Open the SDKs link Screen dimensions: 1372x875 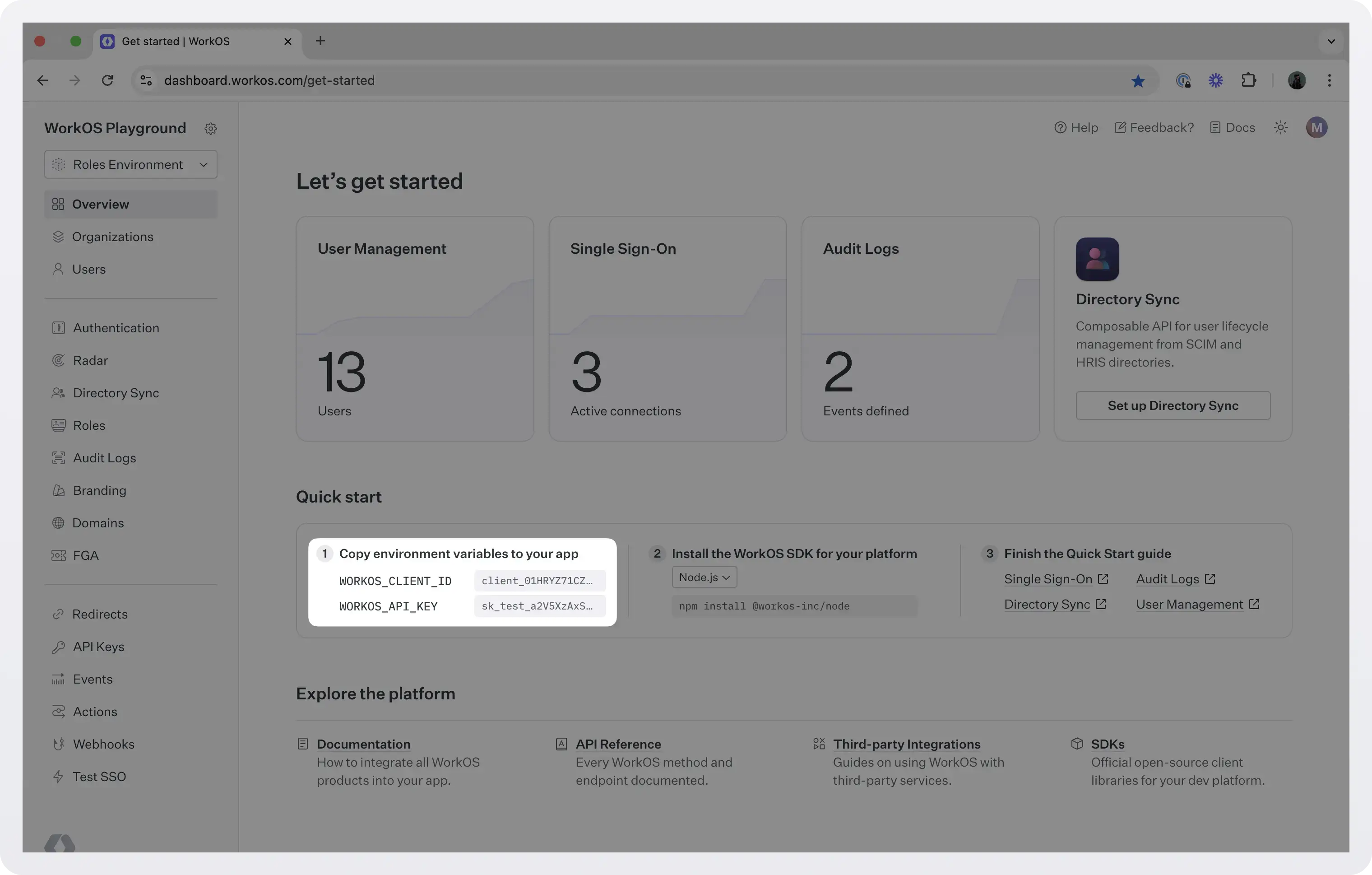click(1108, 744)
